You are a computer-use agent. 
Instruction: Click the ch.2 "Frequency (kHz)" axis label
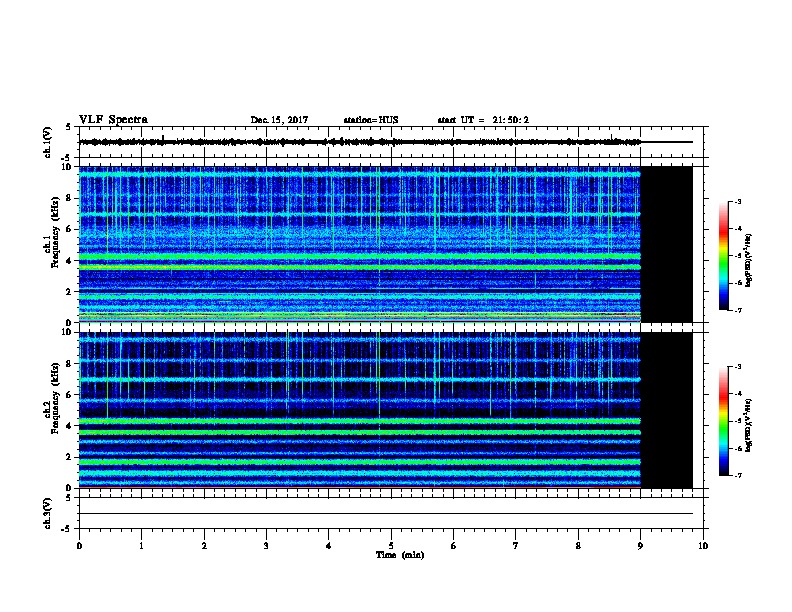[x=55, y=398]
